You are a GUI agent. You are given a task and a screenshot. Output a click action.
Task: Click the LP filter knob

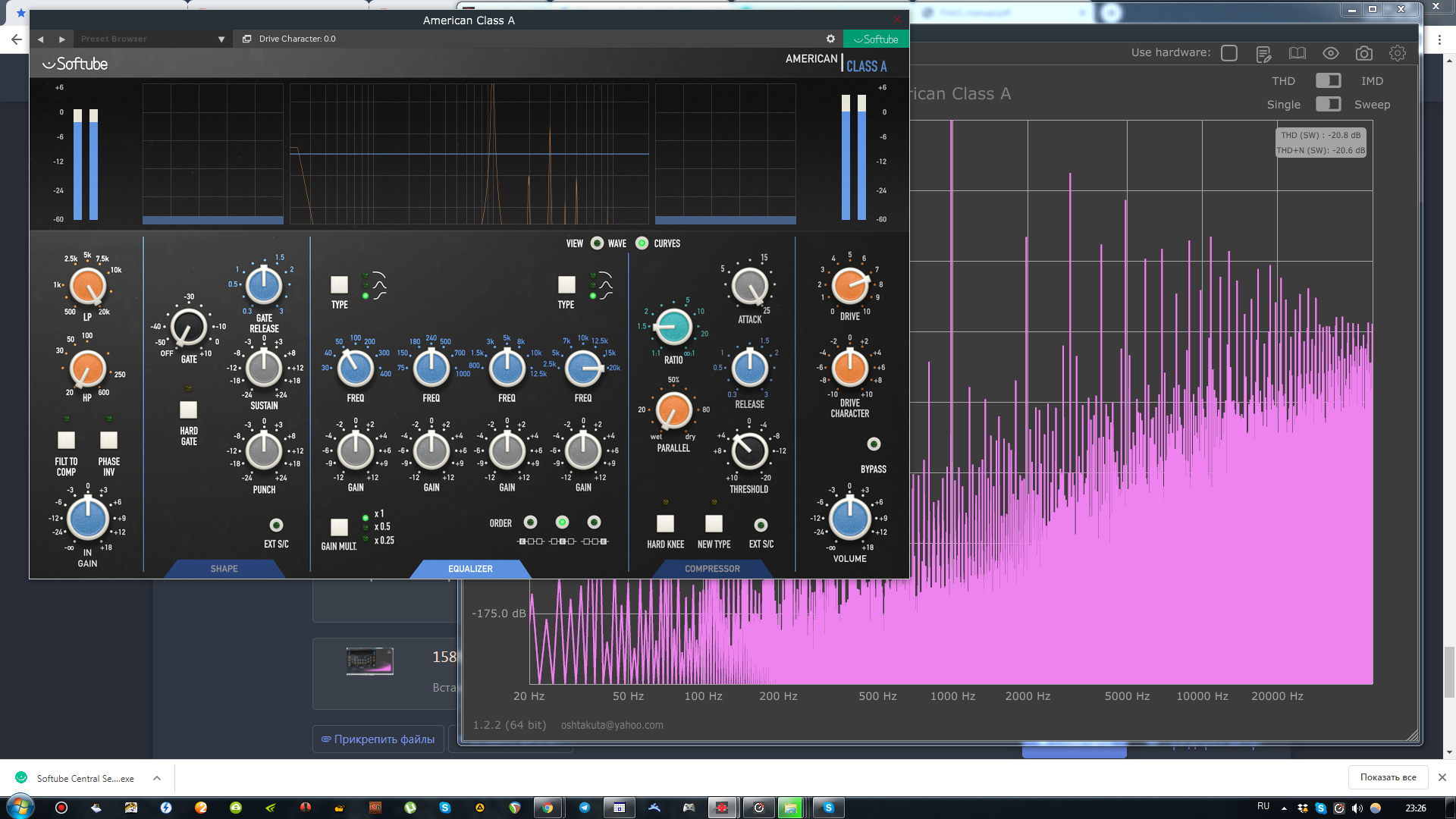click(87, 287)
